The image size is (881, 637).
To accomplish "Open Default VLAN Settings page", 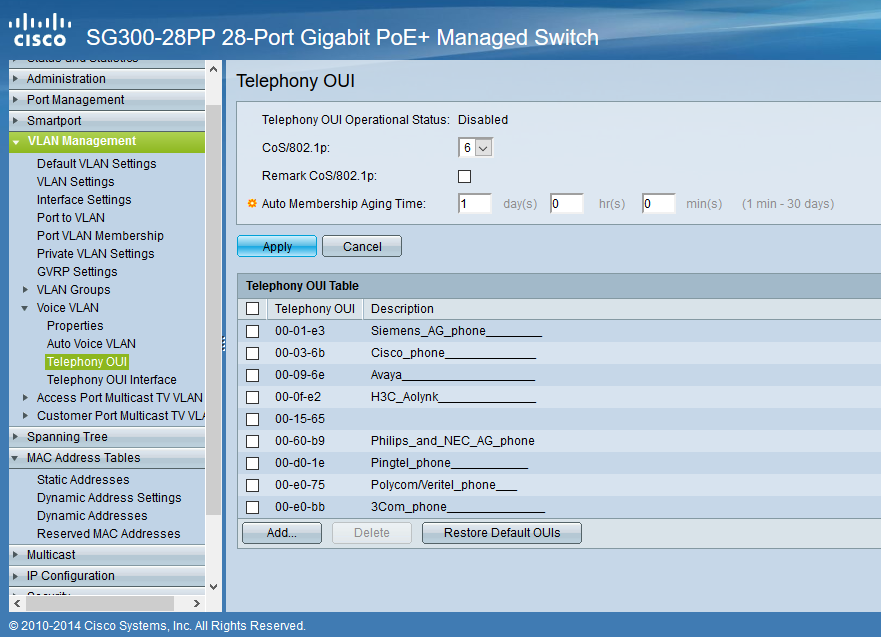I will 97,163.
